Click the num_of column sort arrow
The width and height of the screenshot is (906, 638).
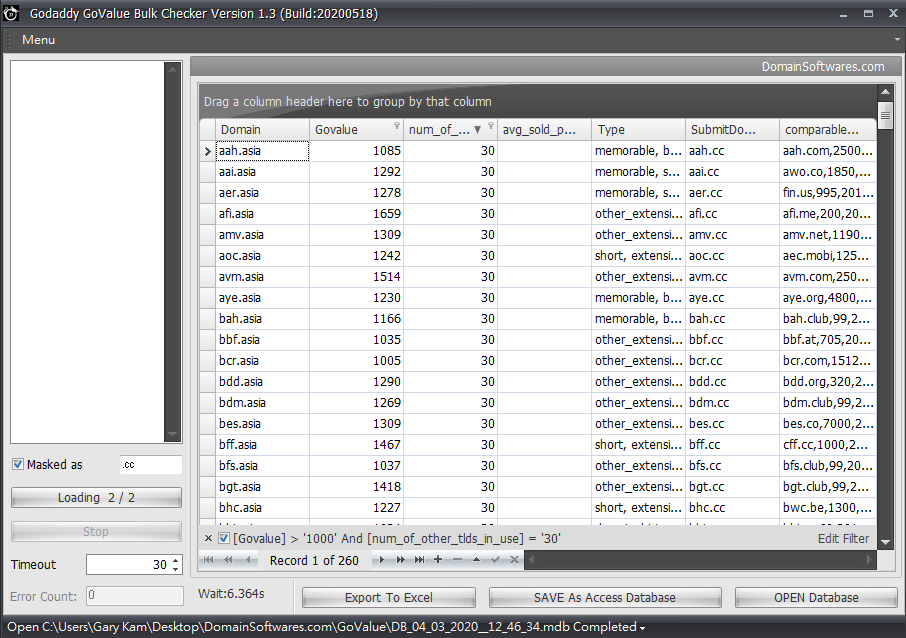(x=477, y=130)
